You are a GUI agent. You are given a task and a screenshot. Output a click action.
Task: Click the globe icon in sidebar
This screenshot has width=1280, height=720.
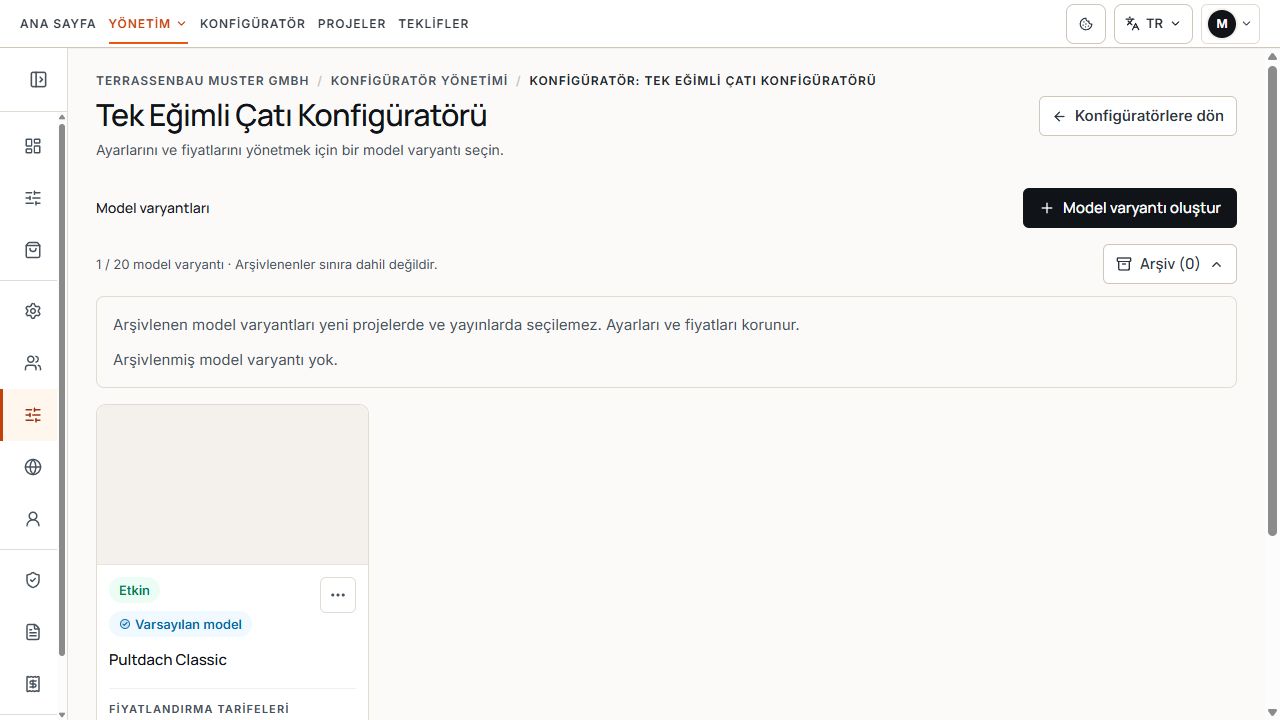pyautogui.click(x=33, y=467)
